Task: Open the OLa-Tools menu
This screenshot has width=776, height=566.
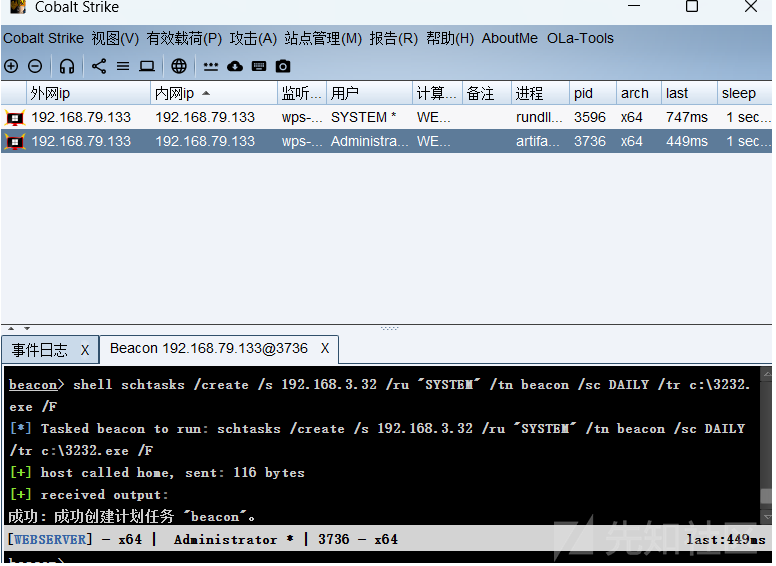Action: coord(580,38)
